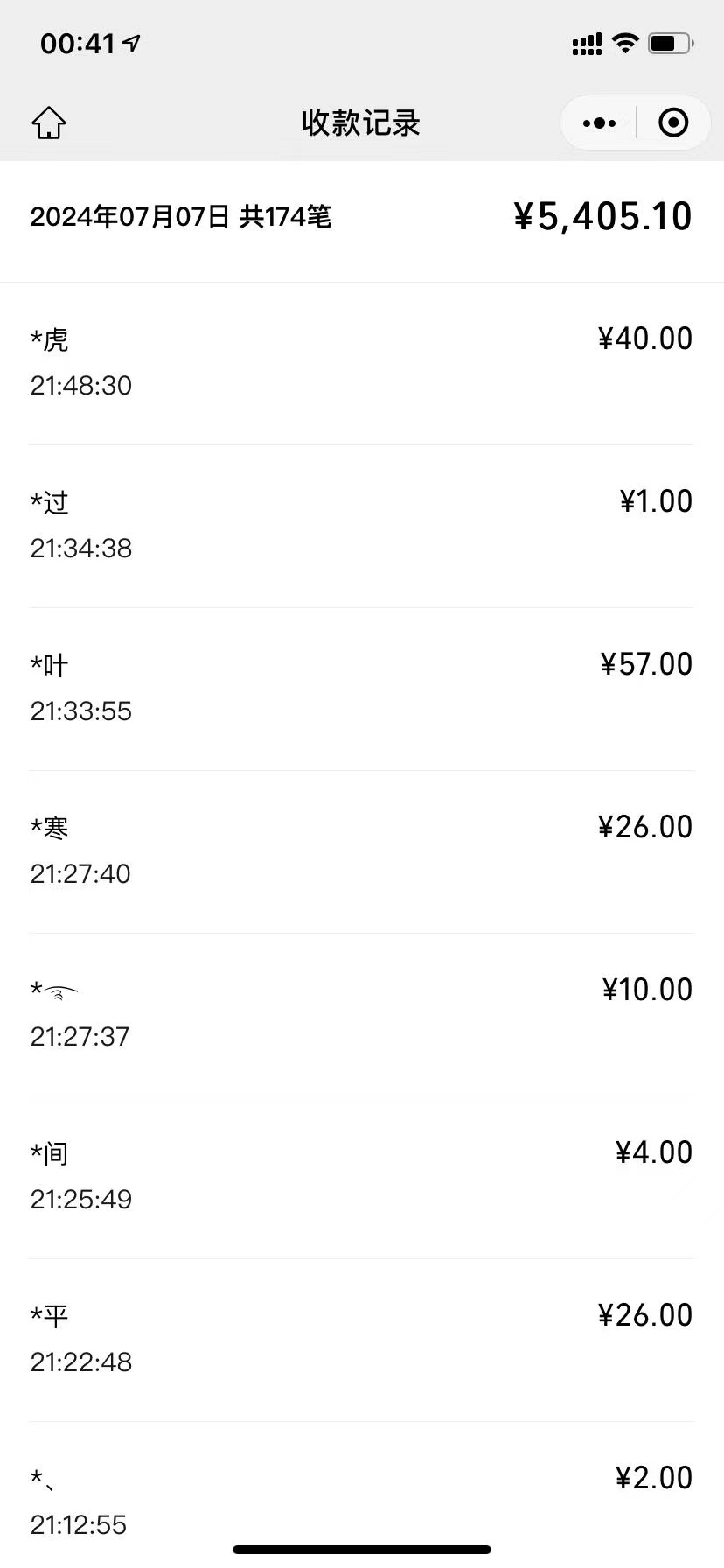Tap the mini program close target icon
Image resolution: width=724 pixels, height=1568 pixels.
(x=672, y=123)
